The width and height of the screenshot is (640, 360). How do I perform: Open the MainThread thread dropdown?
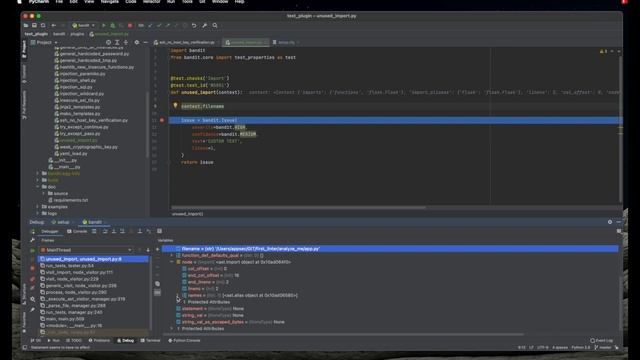point(87,250)
